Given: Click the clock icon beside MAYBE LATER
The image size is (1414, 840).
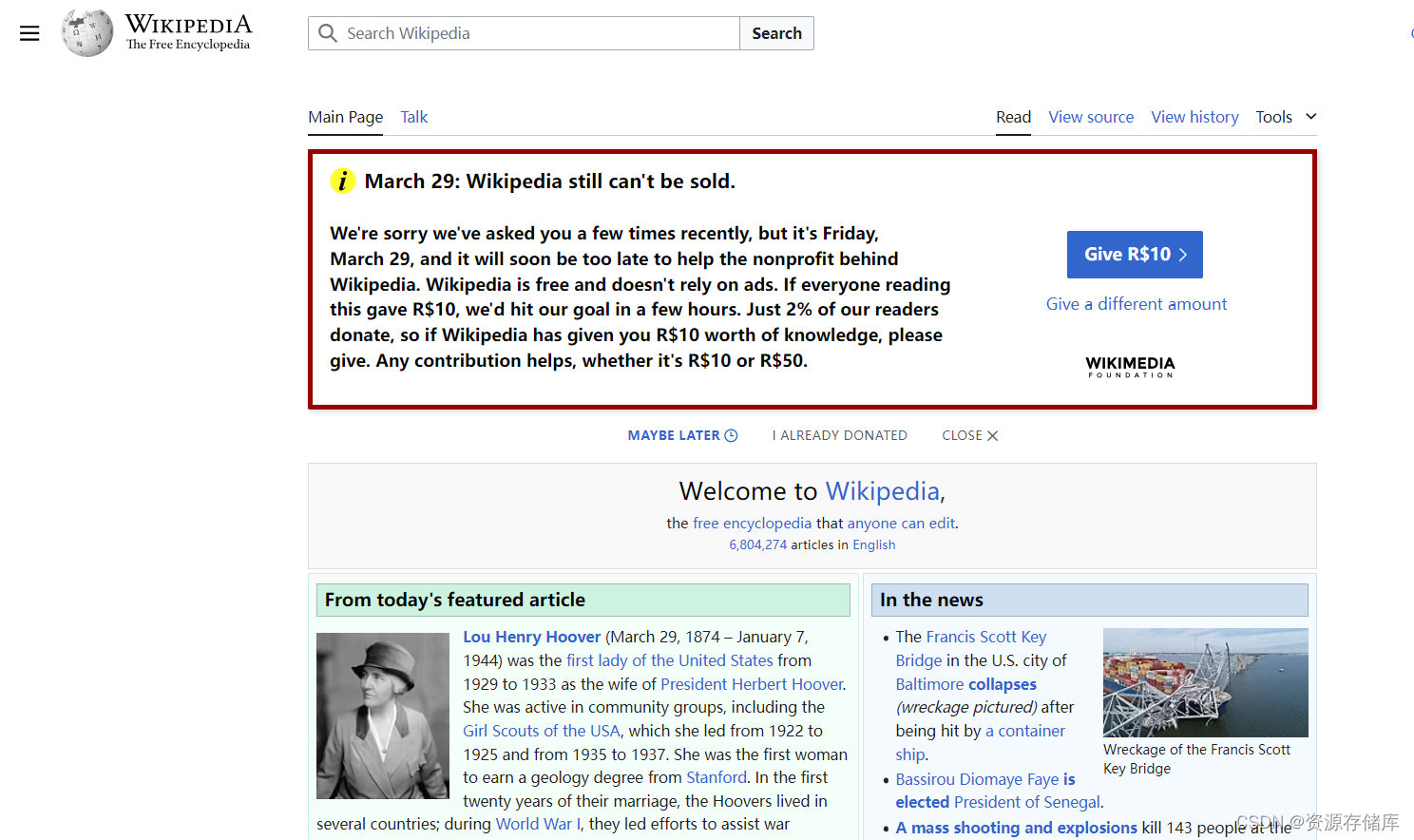Looking at the screenshot, I should pos(732,434).
